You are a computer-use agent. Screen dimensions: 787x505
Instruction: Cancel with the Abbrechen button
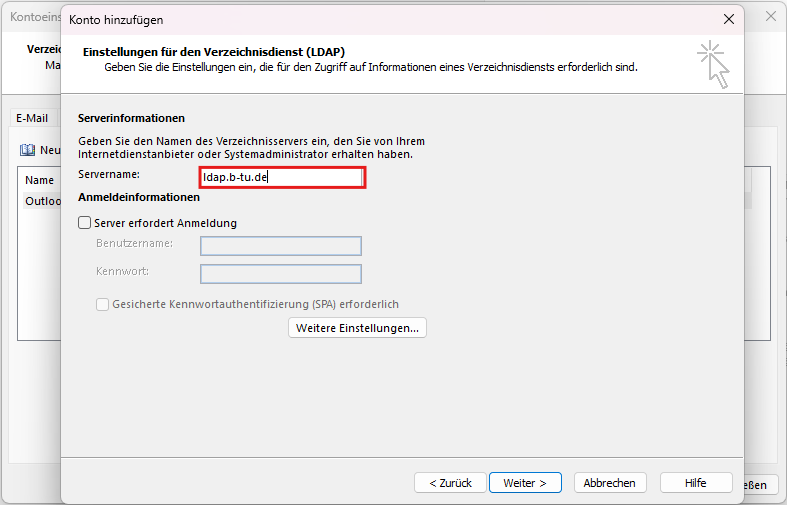(610, 483)
